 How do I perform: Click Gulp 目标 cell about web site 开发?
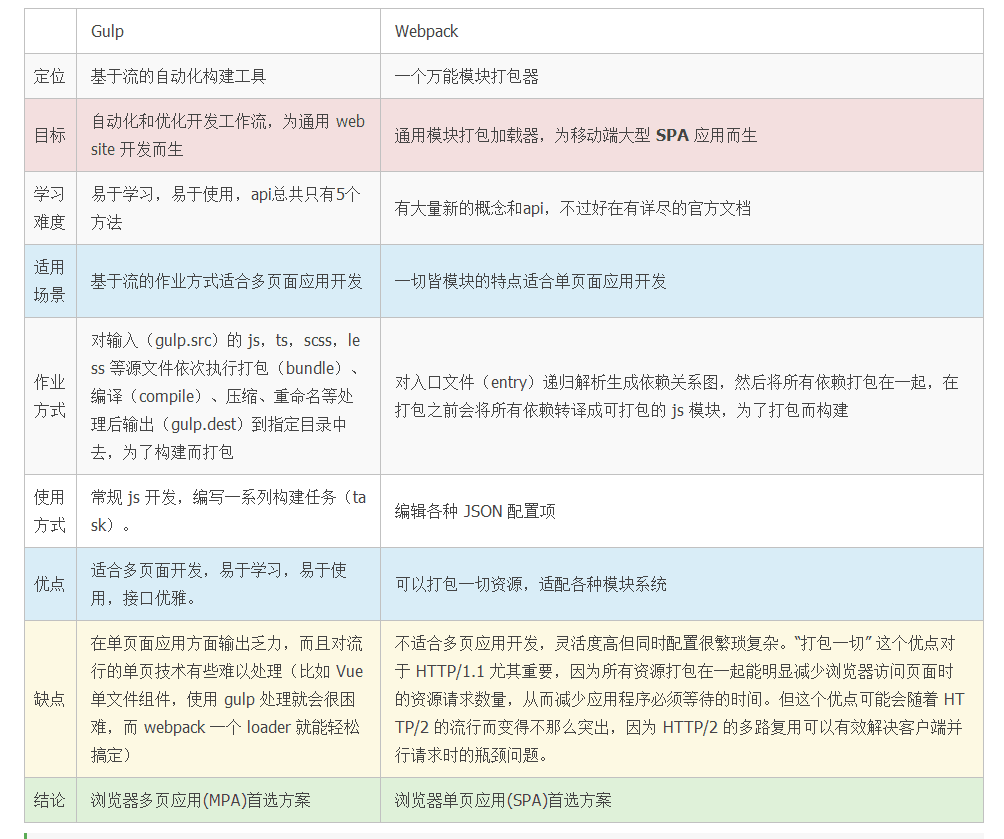[228, 135]
